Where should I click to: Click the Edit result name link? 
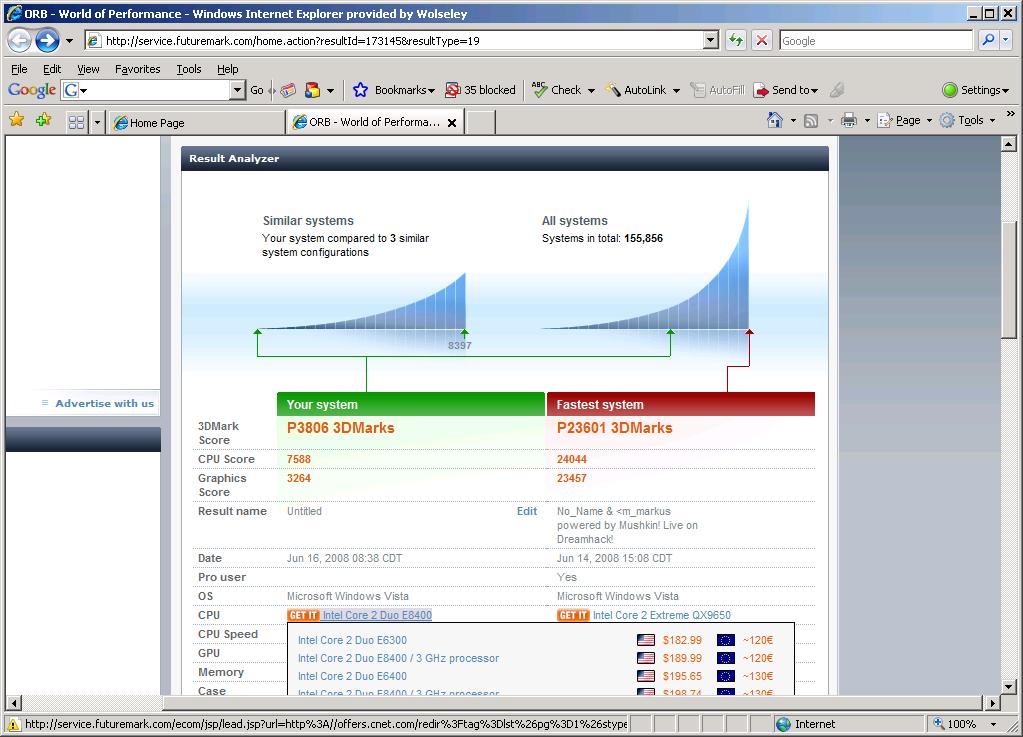coord(527,511)
